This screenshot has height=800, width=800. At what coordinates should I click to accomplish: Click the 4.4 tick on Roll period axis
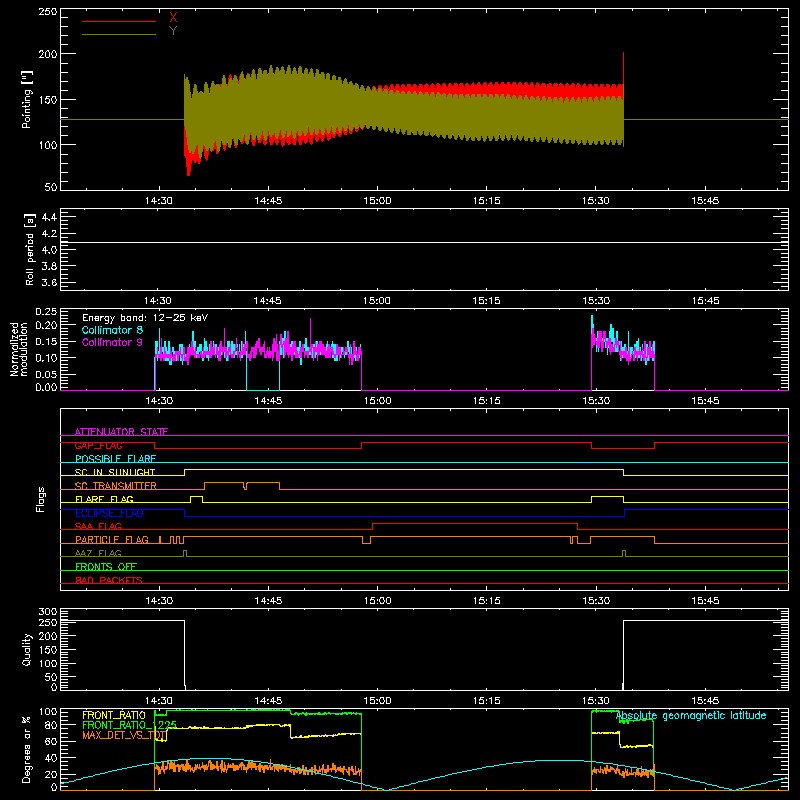pyautogui.click(x=49, y=217)
